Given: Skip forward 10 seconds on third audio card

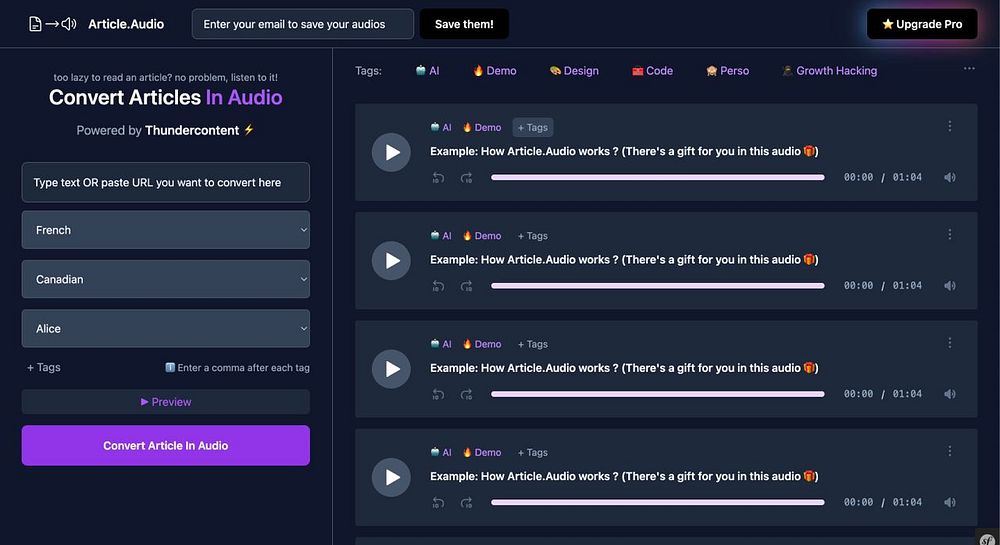Looking at the screenshot, I should [x=466, y=395].
